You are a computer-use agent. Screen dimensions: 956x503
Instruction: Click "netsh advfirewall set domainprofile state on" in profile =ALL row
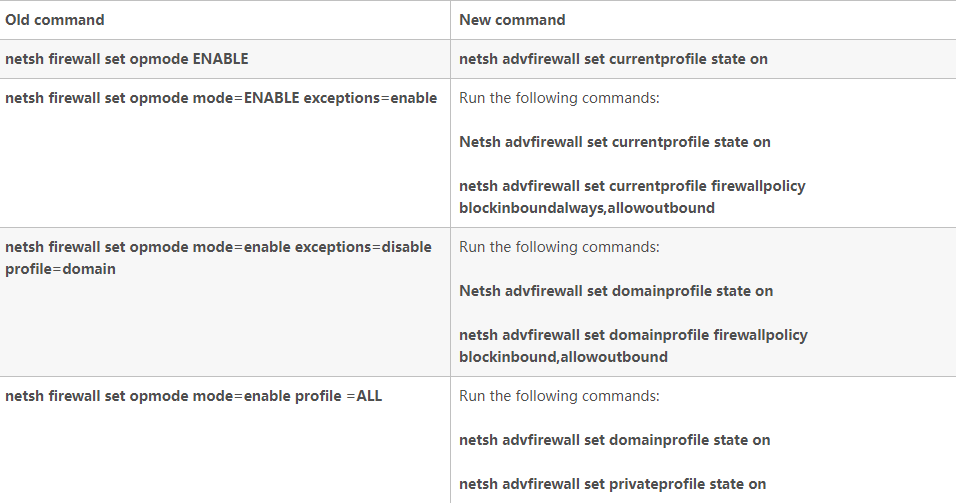point(615,440)
